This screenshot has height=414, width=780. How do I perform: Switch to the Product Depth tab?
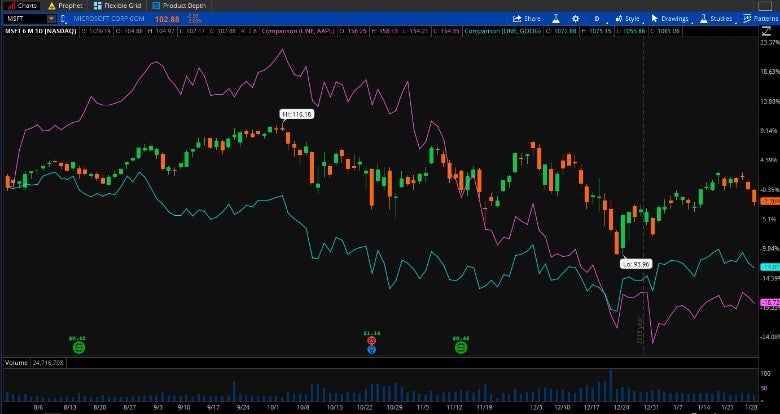(179, 5)
